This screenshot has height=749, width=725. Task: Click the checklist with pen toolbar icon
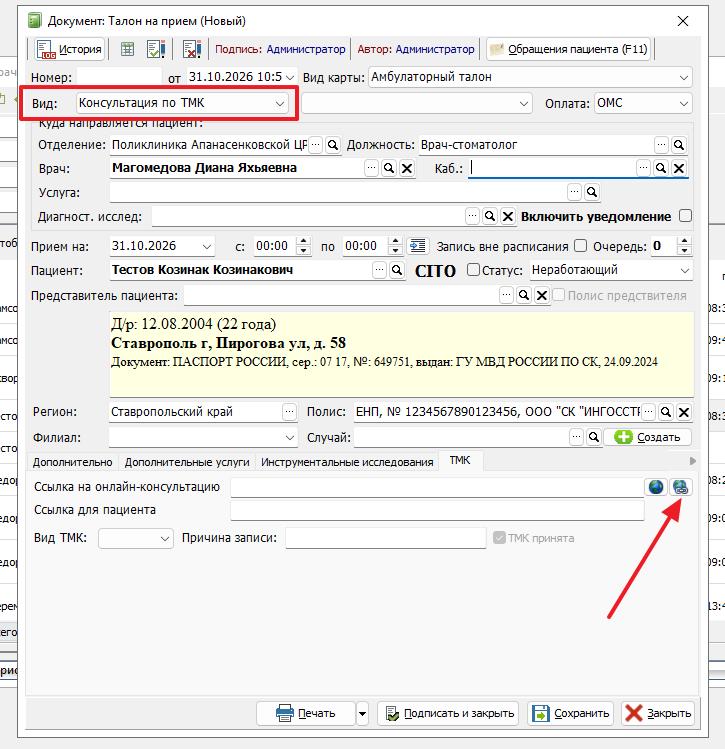point(156,49)
